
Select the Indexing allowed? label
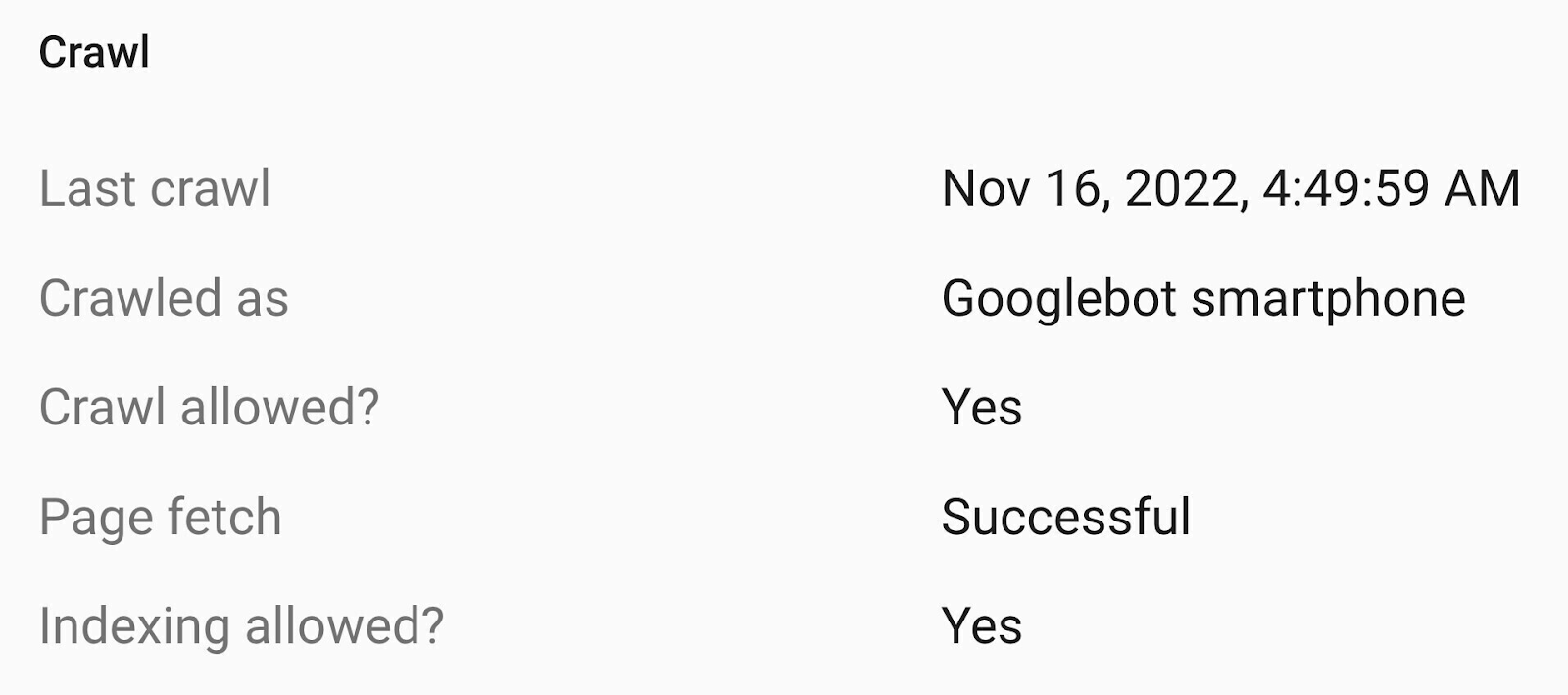241,626
